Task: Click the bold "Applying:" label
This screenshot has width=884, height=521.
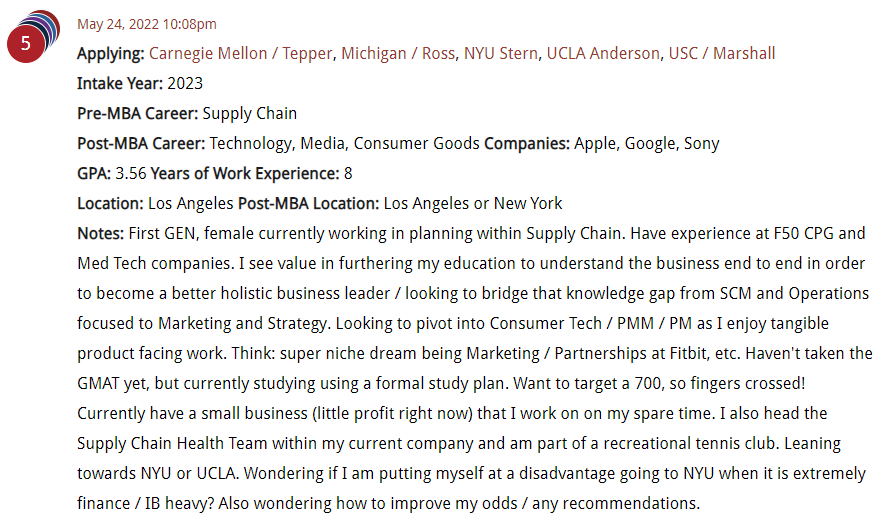Action: [111, 53]
